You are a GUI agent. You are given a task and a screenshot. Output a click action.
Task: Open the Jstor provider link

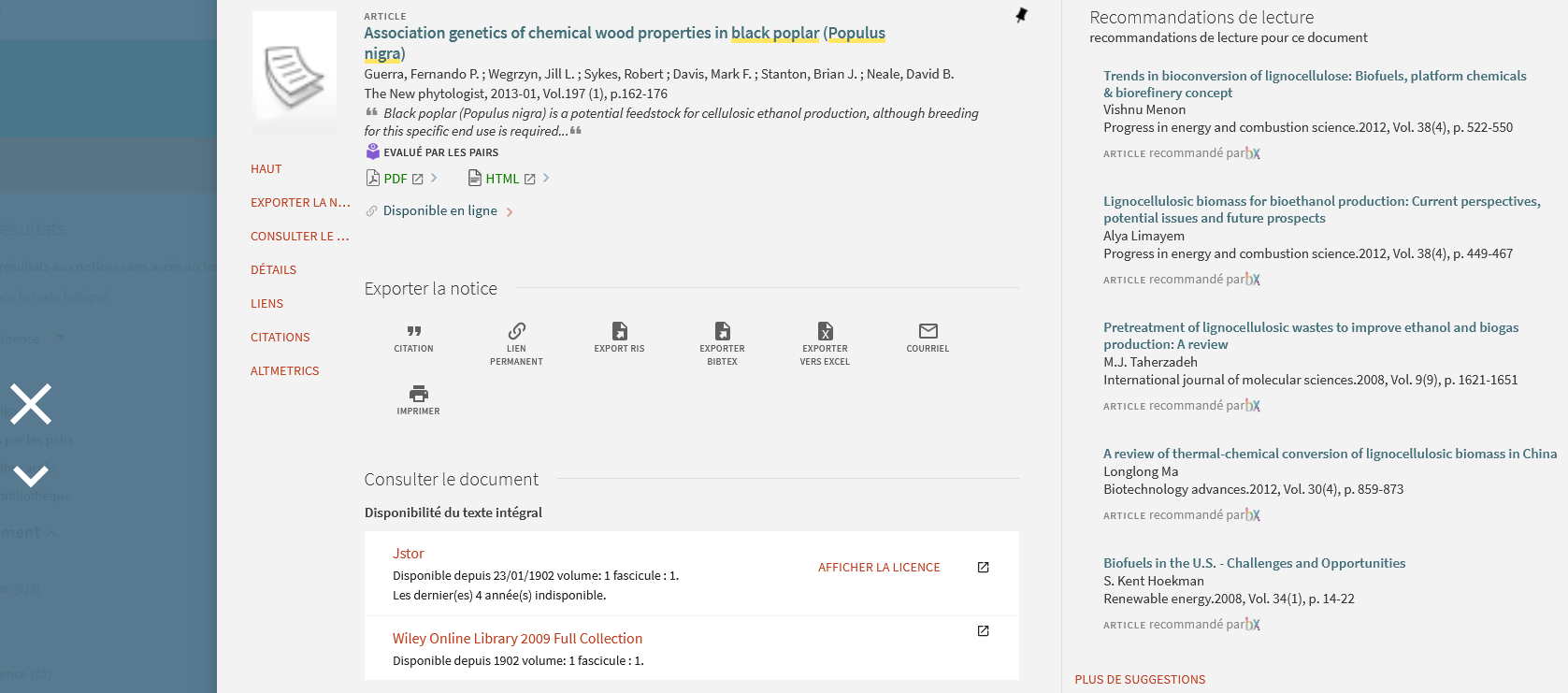[x=408, y=554]
